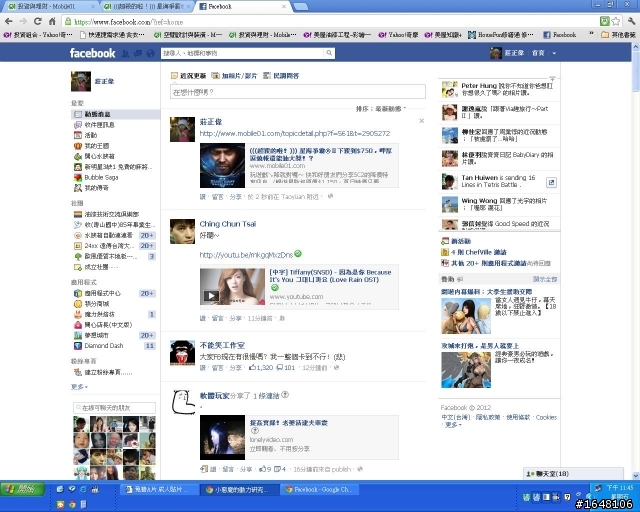
Task: Click the Tetris Battle launch icon beside Tan Huiwen
Action: point(551,183)
